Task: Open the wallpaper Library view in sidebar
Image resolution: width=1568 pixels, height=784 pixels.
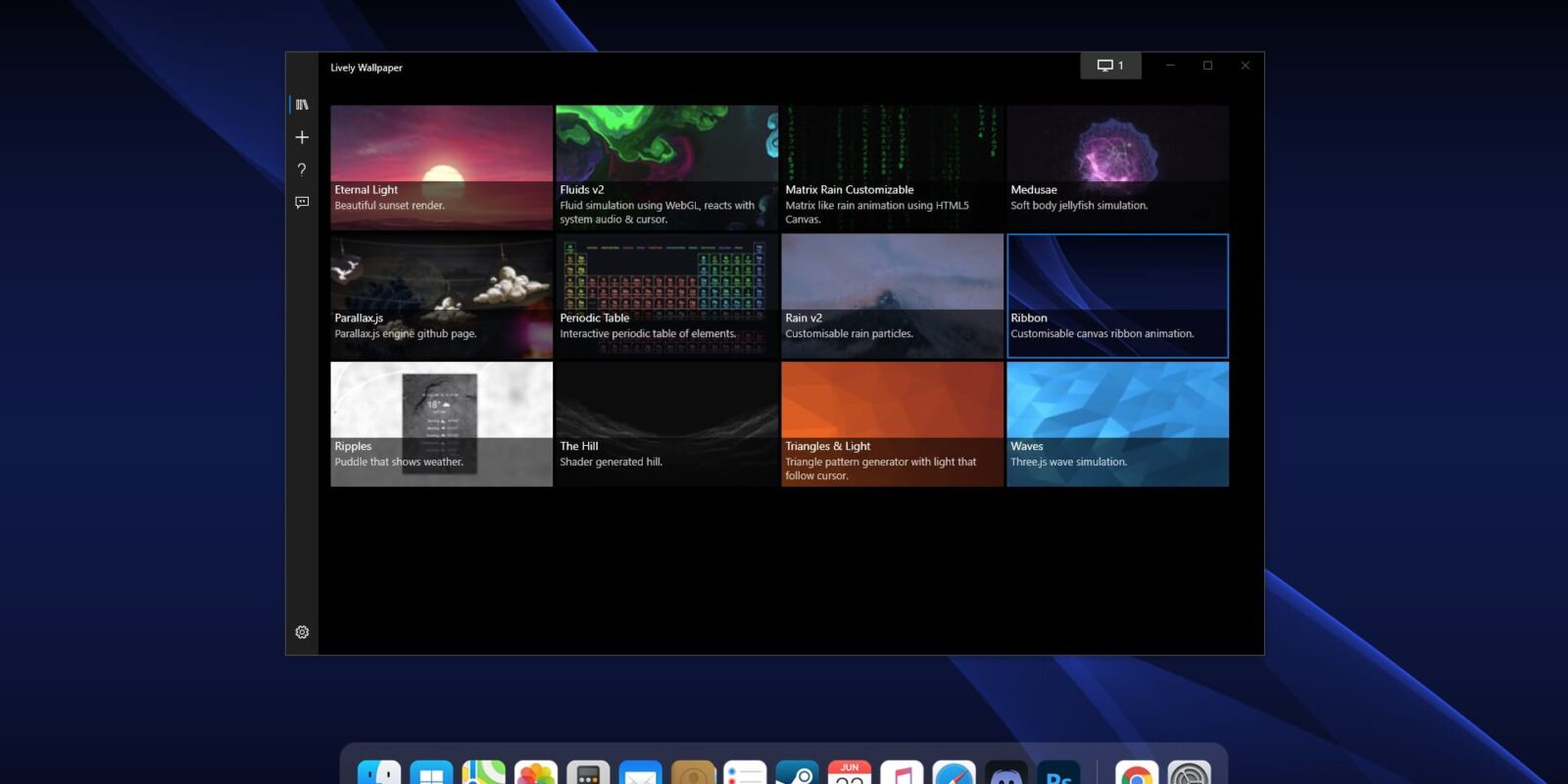Action: click(x=302, y=105)
